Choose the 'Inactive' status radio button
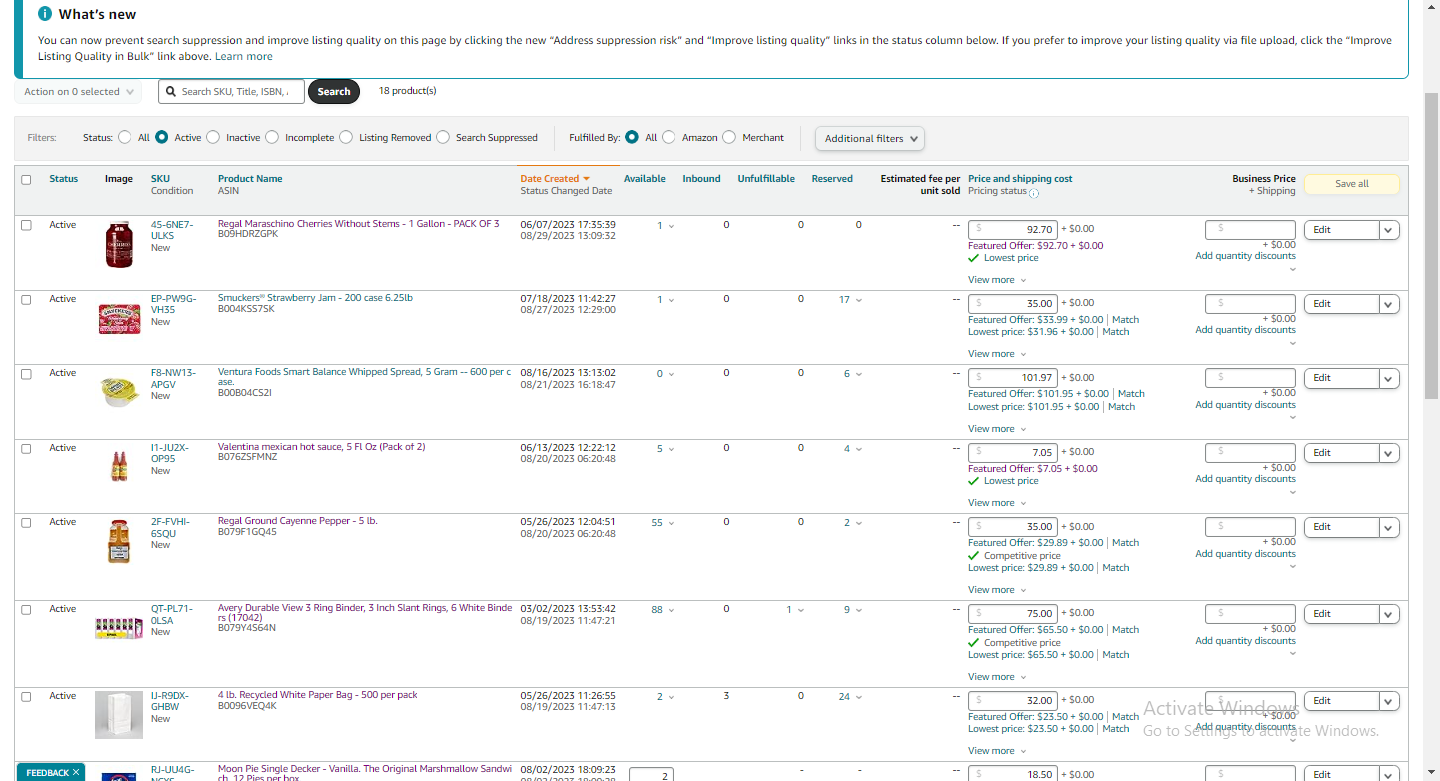Screen dimensions: 1440x781 [x=213, y=138]
